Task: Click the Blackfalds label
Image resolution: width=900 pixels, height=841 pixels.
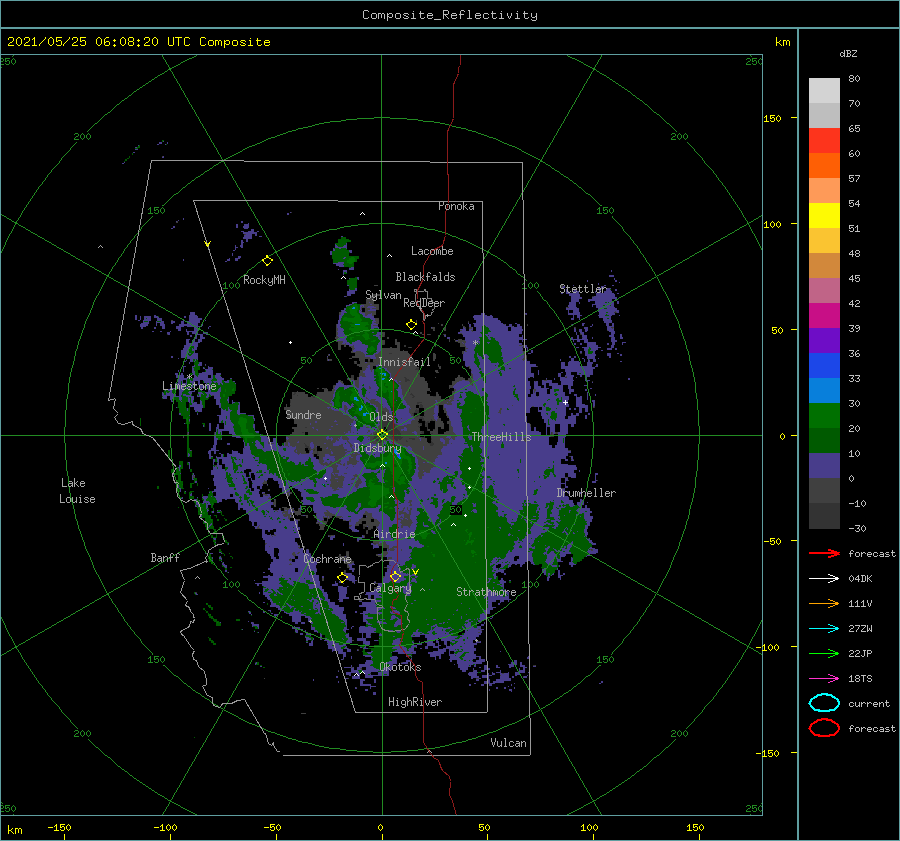Action: (x=425, y=277)
